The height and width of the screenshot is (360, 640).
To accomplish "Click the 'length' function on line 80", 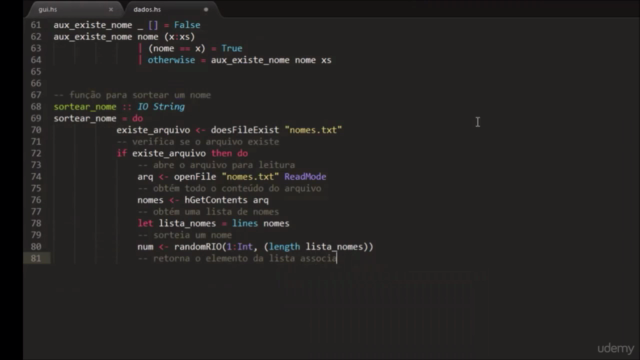I will [x=284, y=247].
